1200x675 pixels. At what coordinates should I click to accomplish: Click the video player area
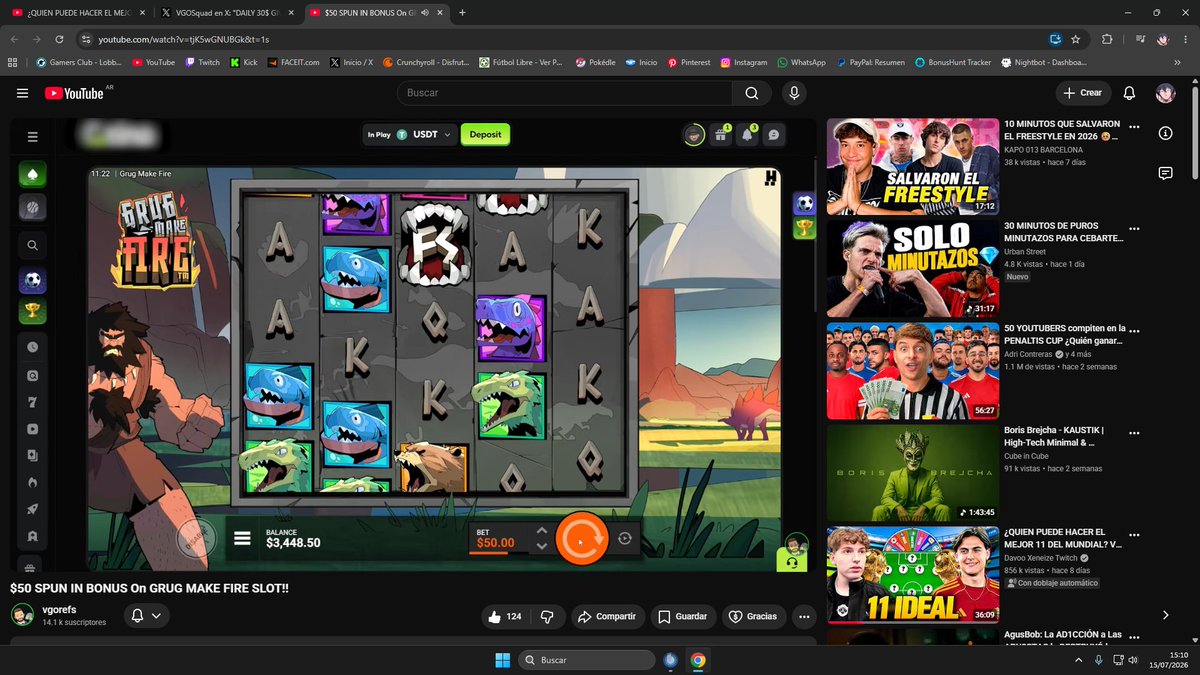(413, 346)
